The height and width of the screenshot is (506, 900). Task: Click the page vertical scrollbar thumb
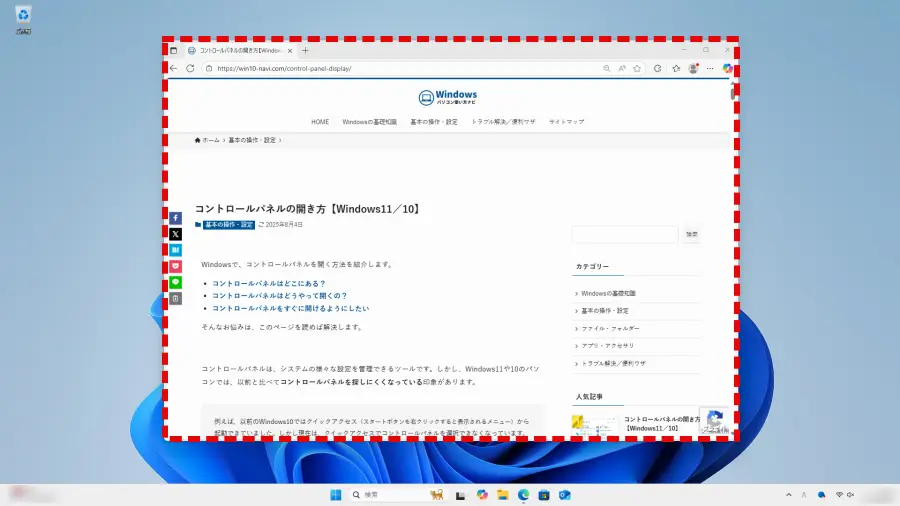732,92
